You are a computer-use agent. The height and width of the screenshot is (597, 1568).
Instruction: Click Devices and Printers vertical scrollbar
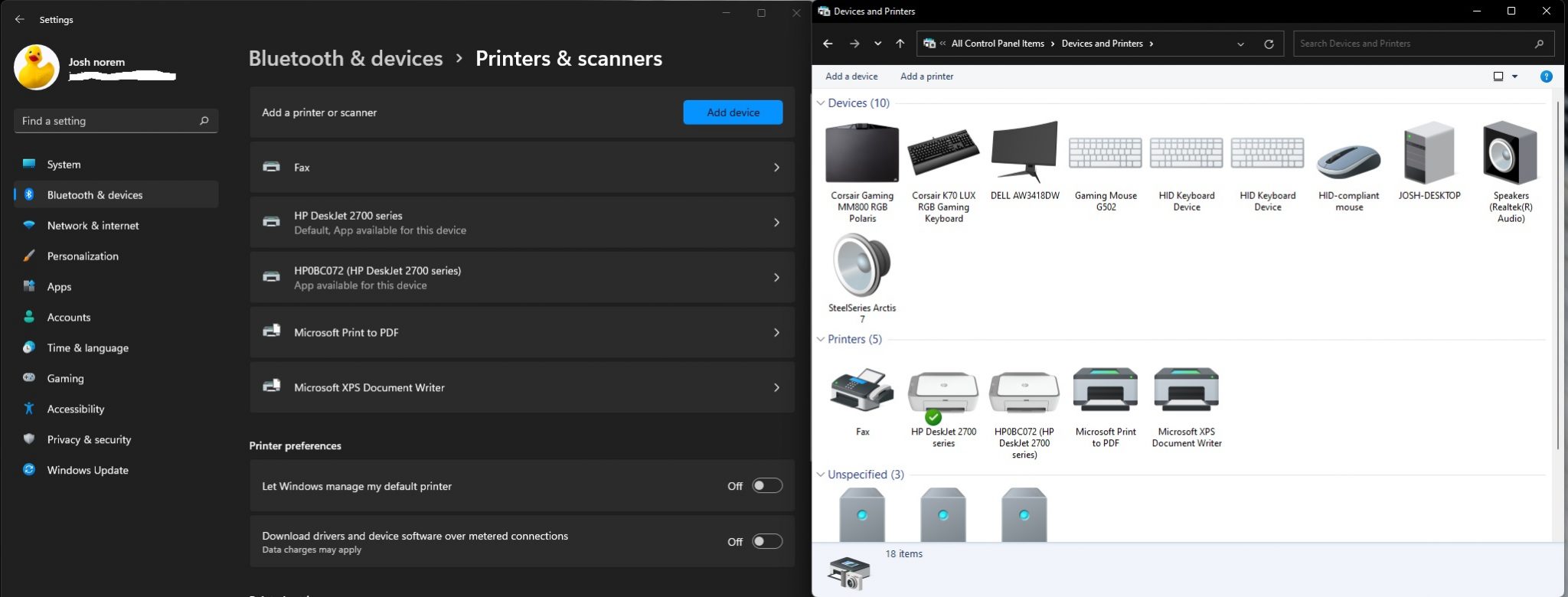(1559, 276)
